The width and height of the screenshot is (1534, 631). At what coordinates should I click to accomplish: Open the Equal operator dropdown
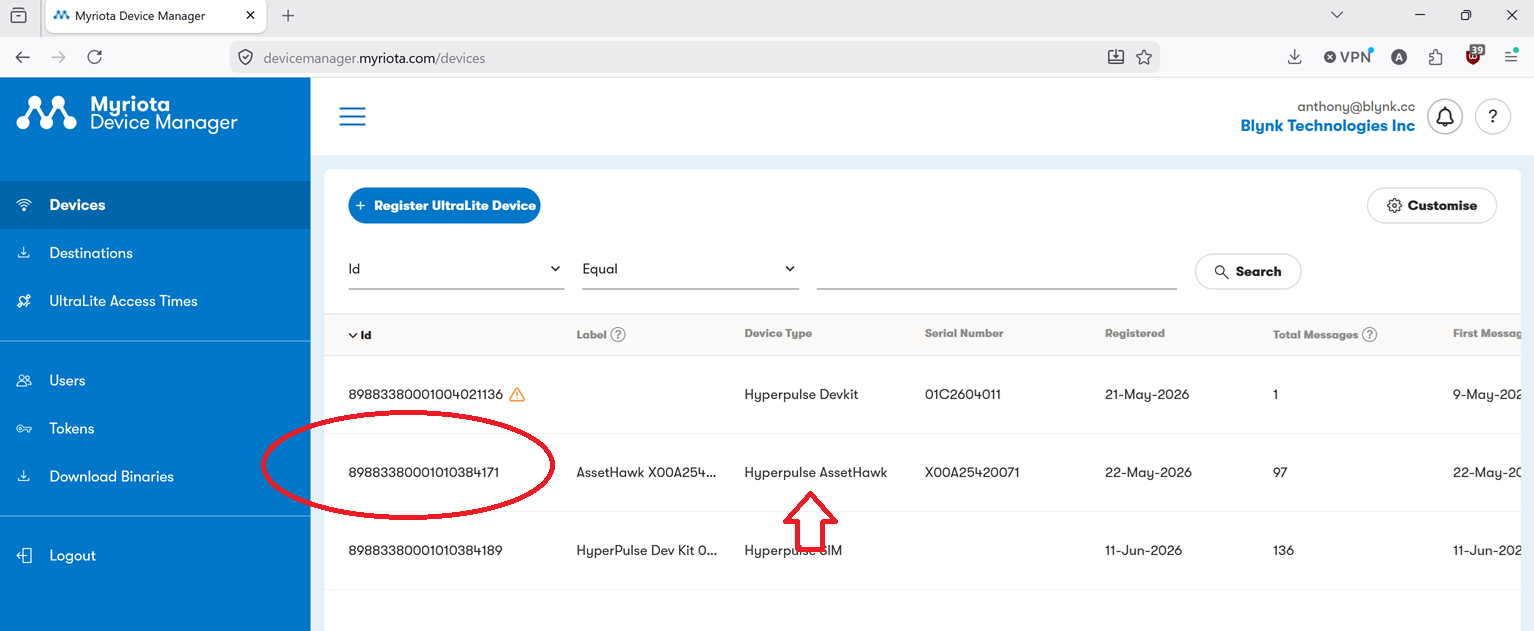pos(690,269)
